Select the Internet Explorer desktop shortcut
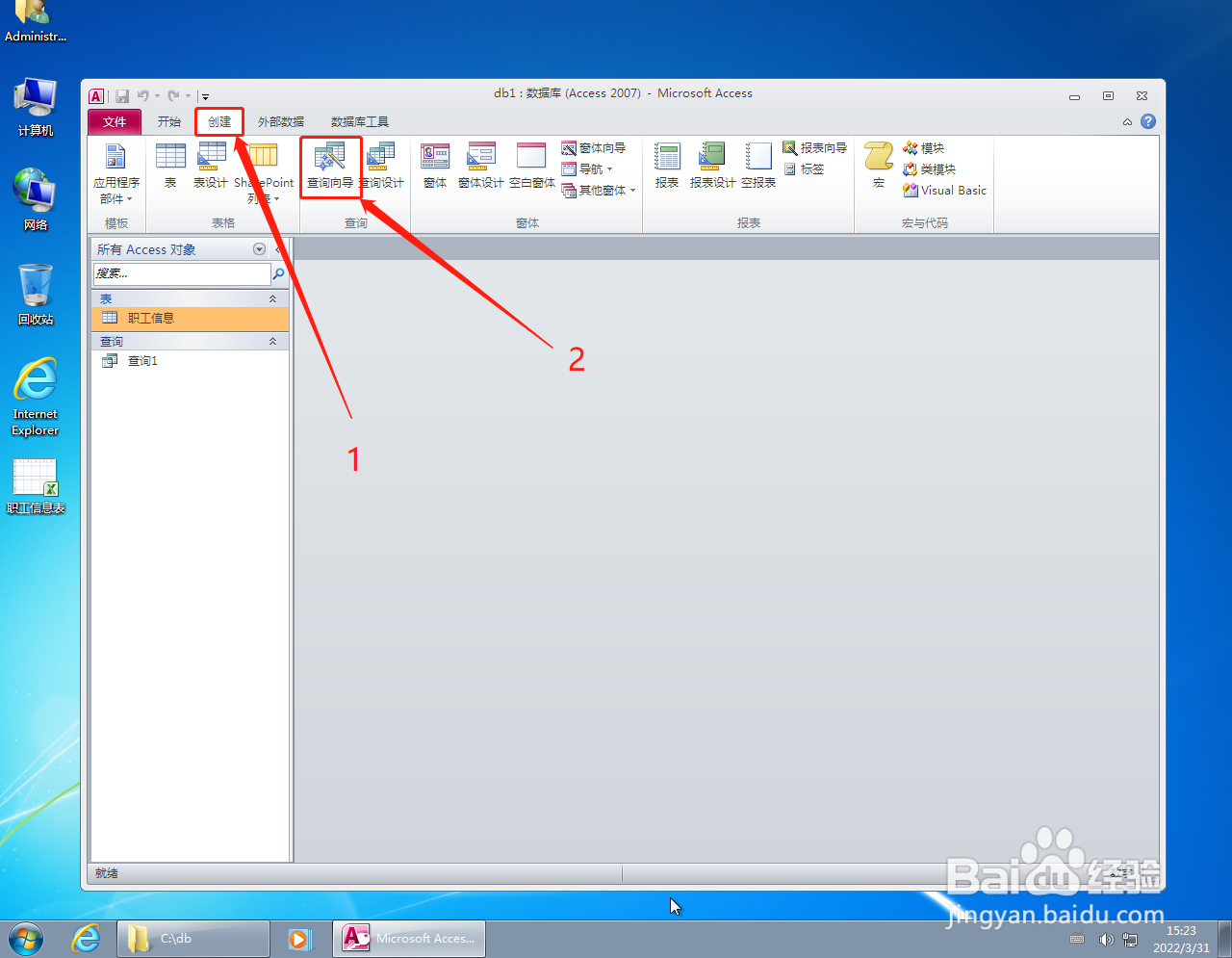The height and width of the screenshot is (958, 1232). pyautogui.click(x=36, y=398)
